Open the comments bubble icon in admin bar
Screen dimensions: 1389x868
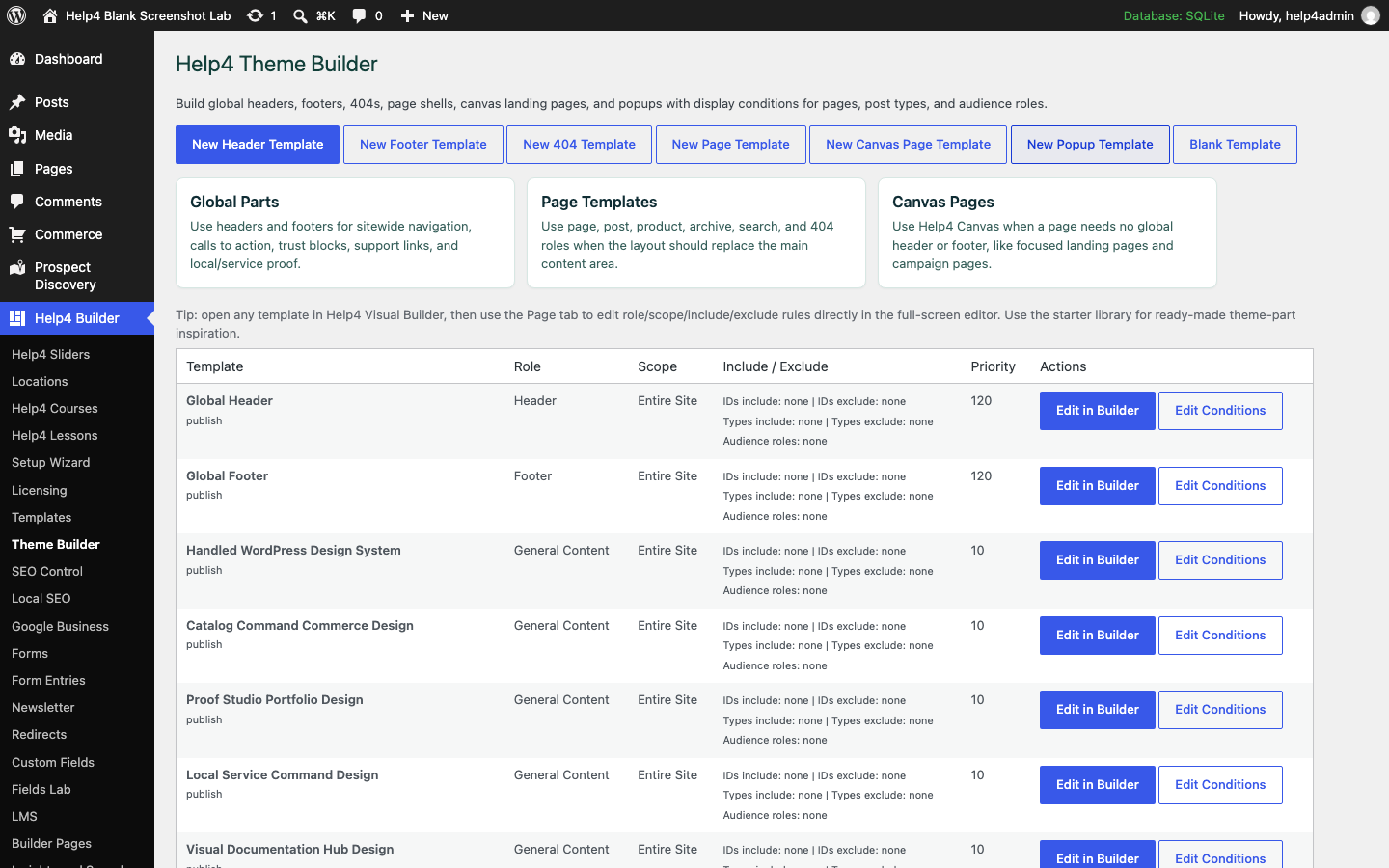[x=359, y=15]
